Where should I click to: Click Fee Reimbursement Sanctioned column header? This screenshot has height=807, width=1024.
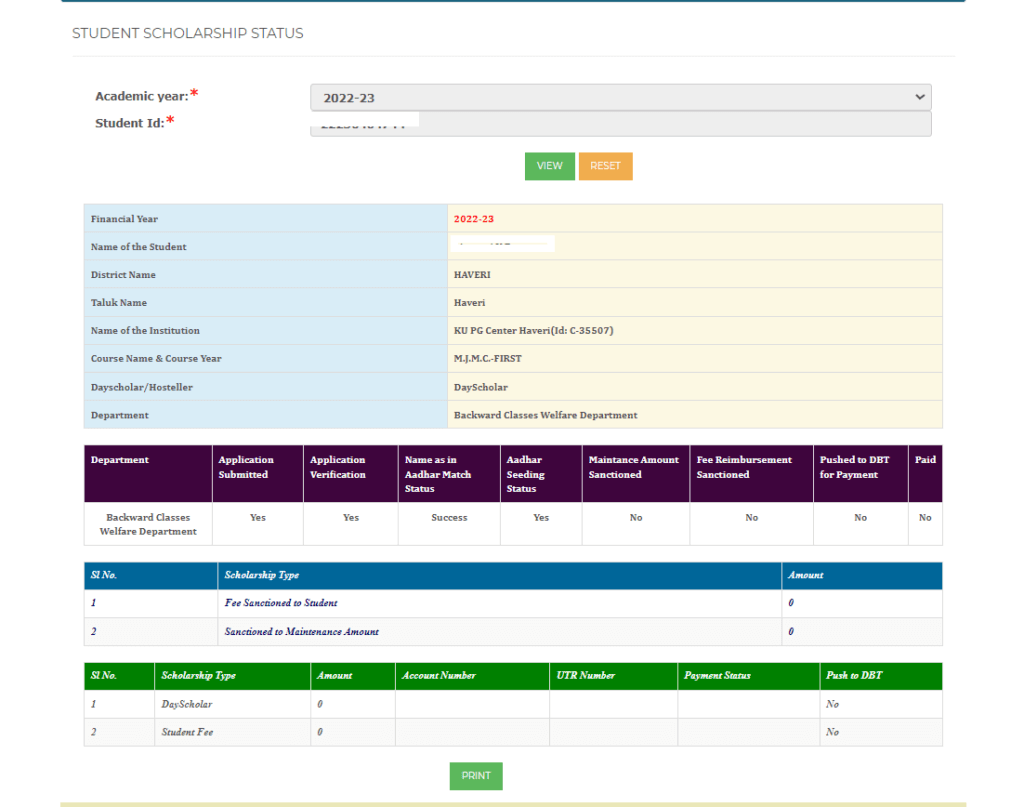point(751,473)
